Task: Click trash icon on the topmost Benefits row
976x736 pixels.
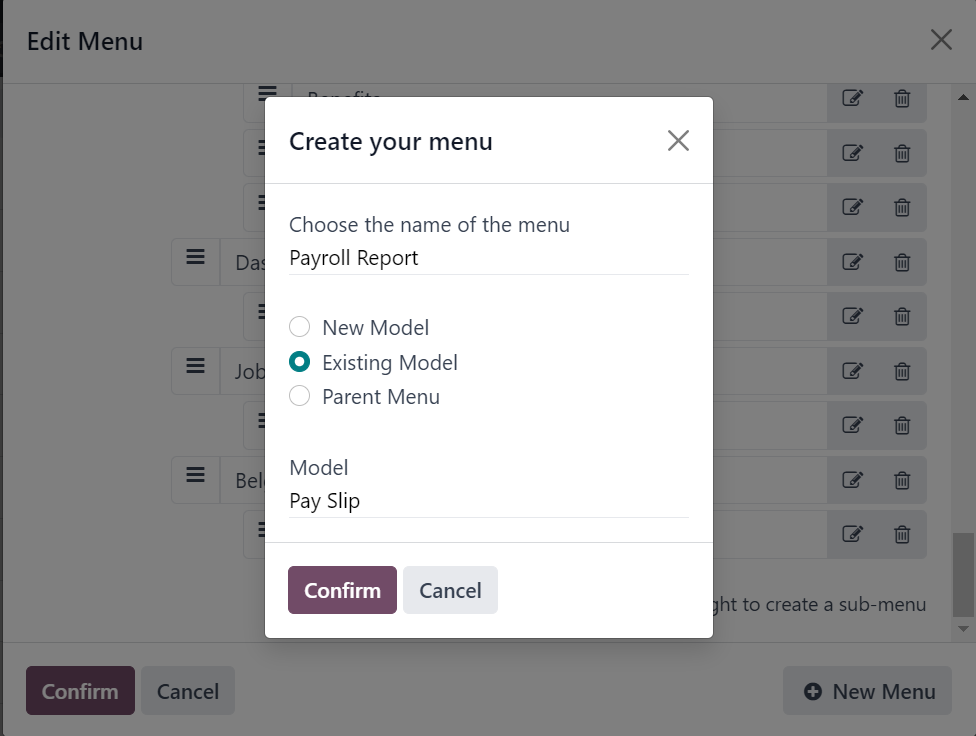Action: pos(902,98)
